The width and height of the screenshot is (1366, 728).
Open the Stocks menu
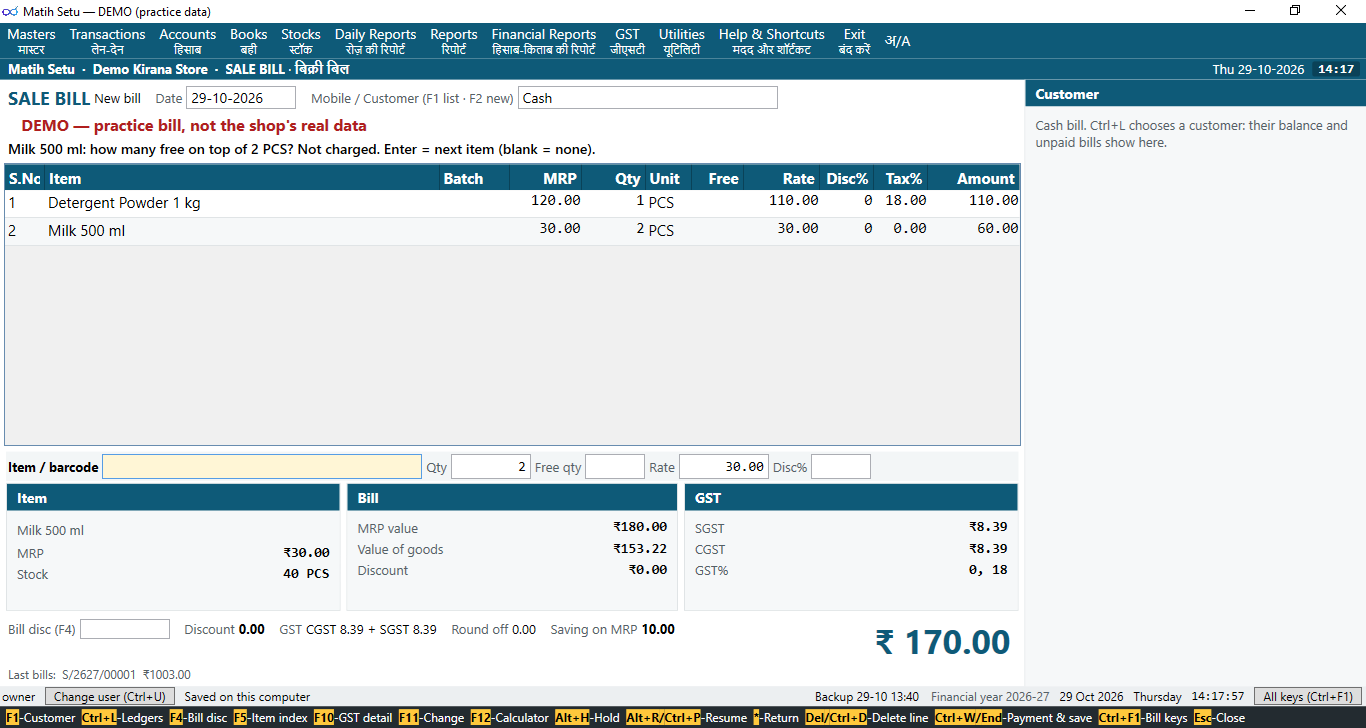pos(301,41)
